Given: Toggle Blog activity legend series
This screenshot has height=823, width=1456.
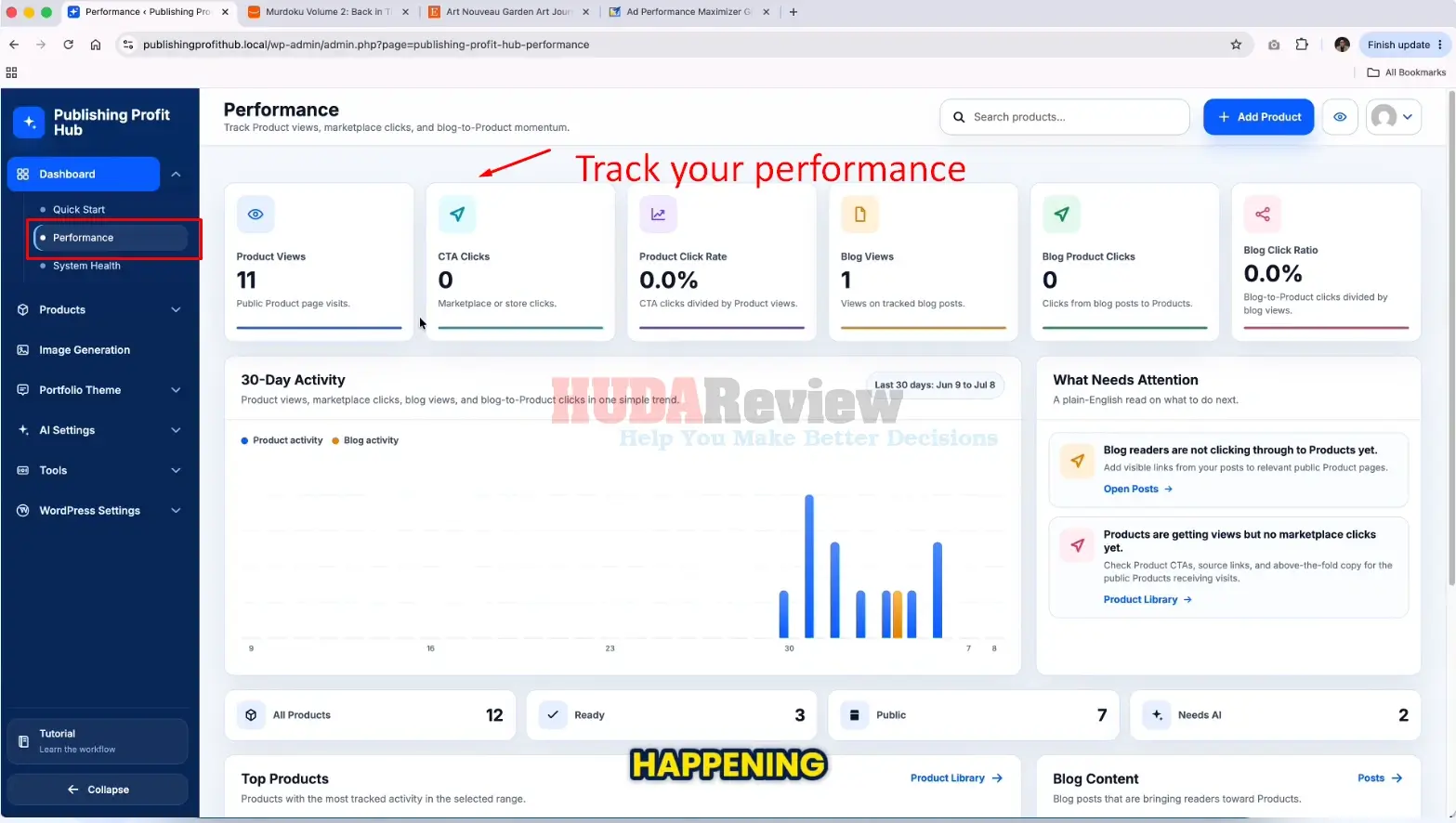Looking at the screenshot, I should click(x=365, y=440).
